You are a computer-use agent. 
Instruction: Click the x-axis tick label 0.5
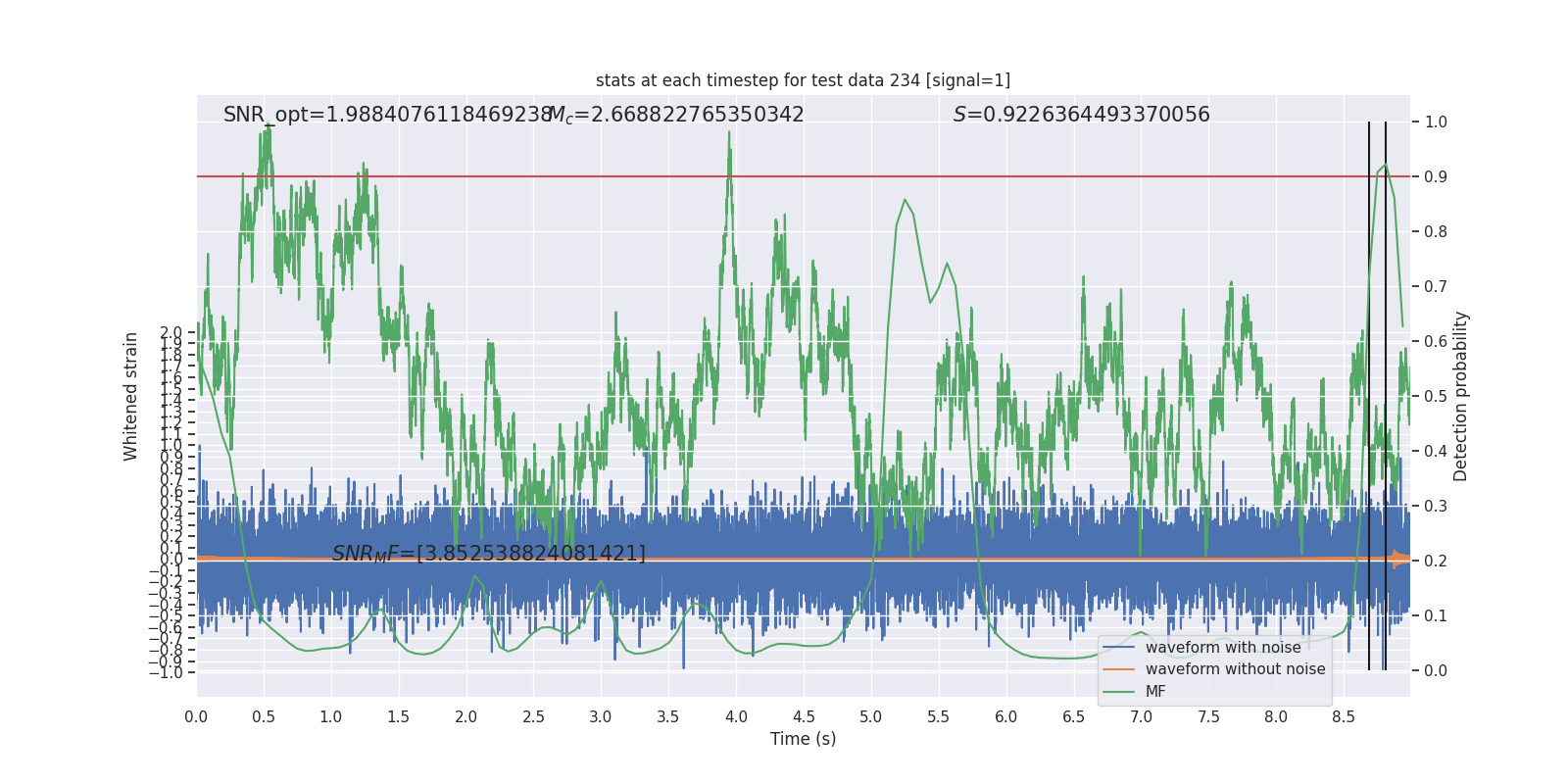(264, 716)
